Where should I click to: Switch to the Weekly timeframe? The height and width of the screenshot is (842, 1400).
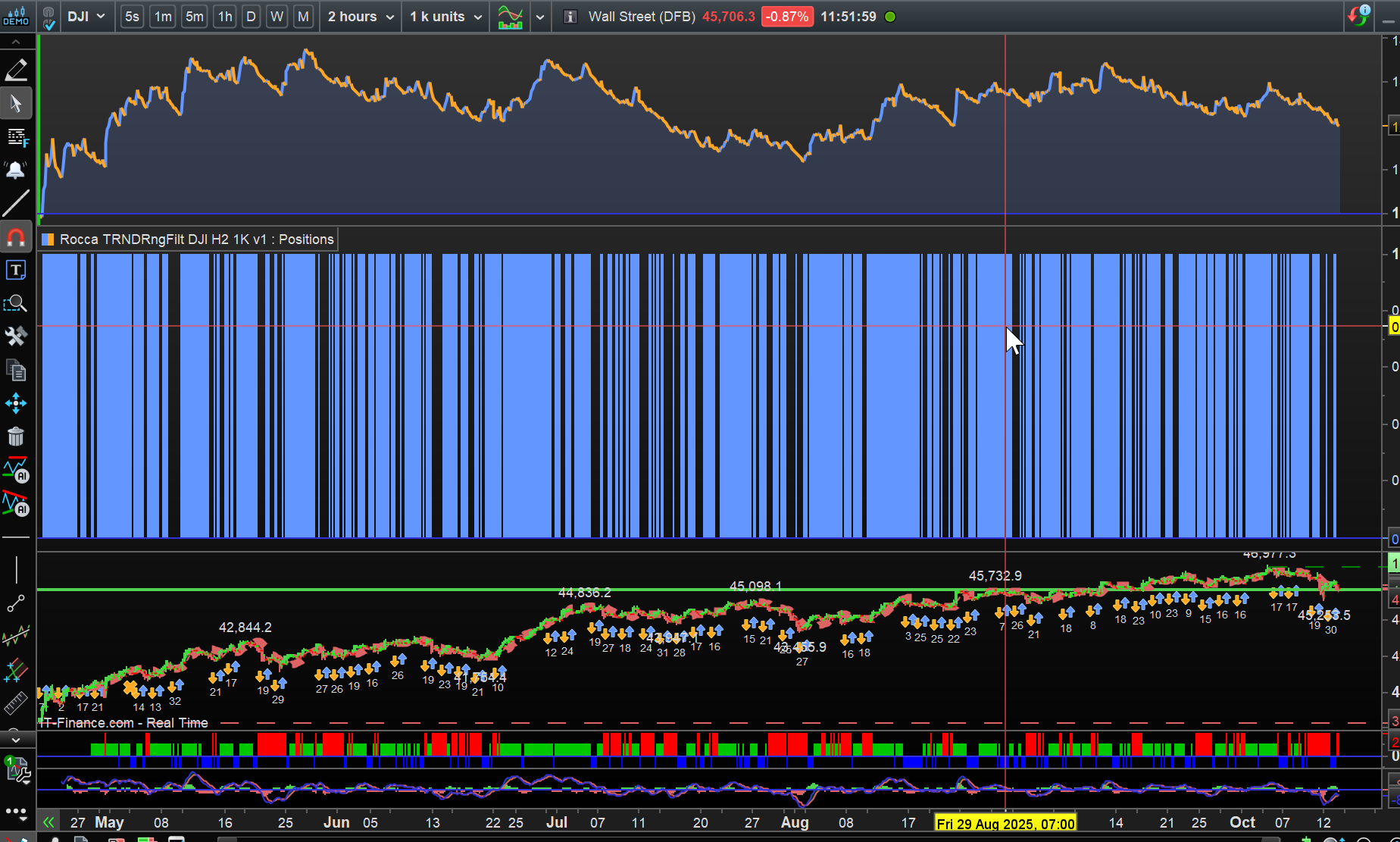coord(277,17)
